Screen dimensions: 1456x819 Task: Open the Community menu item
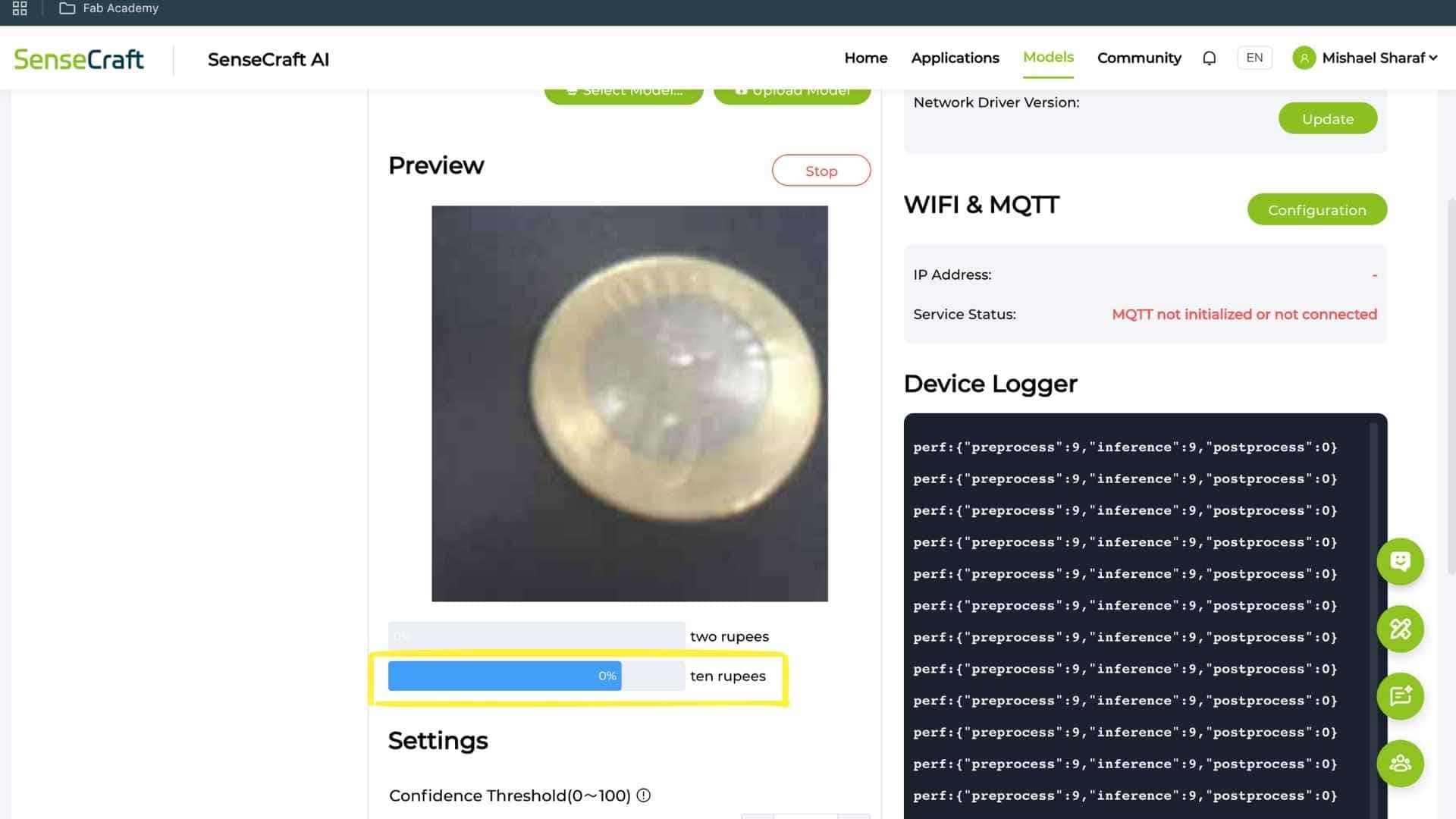pyautogui.click(x=1138, y=58)
